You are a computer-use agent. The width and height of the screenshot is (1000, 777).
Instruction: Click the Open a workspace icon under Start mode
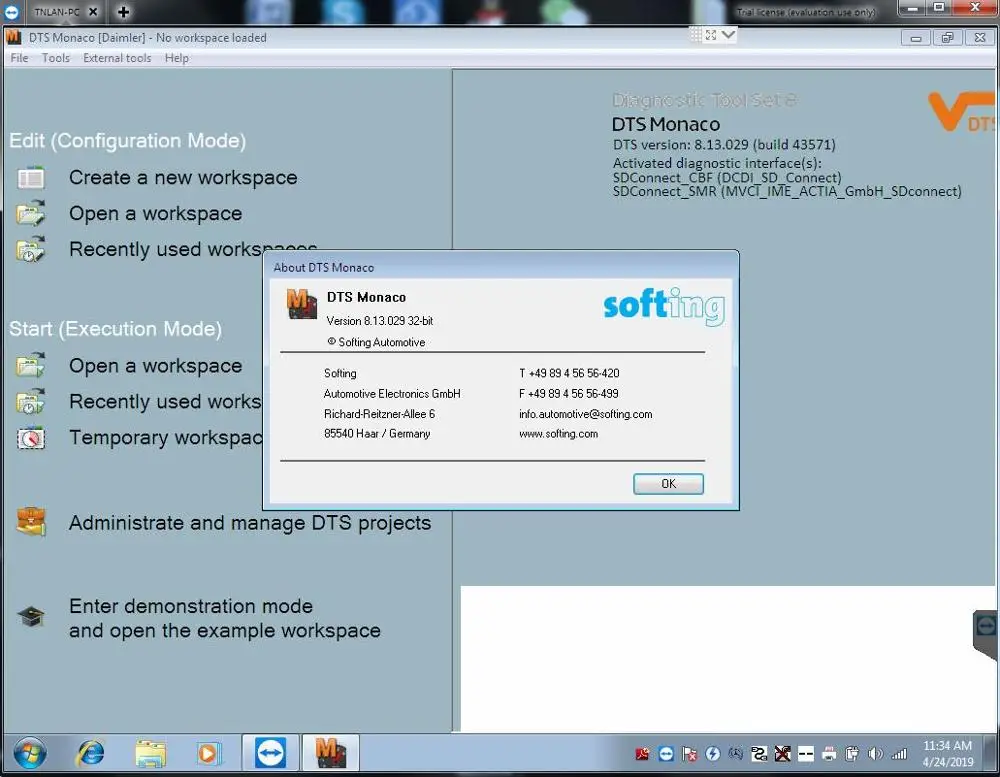click(x=31, y=366)
